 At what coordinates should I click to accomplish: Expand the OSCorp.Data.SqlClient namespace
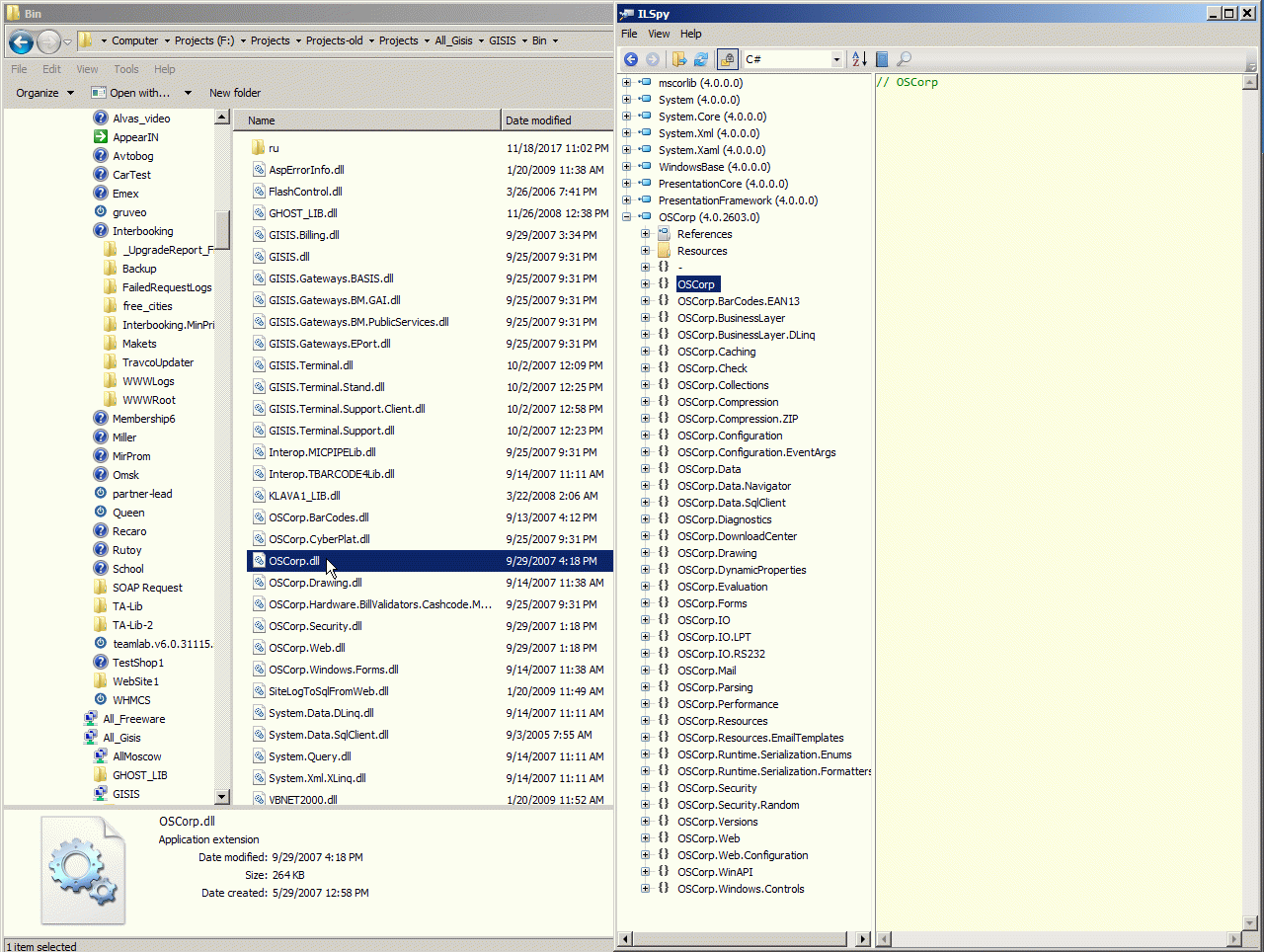pyautogui.click(x=645, y=503)
